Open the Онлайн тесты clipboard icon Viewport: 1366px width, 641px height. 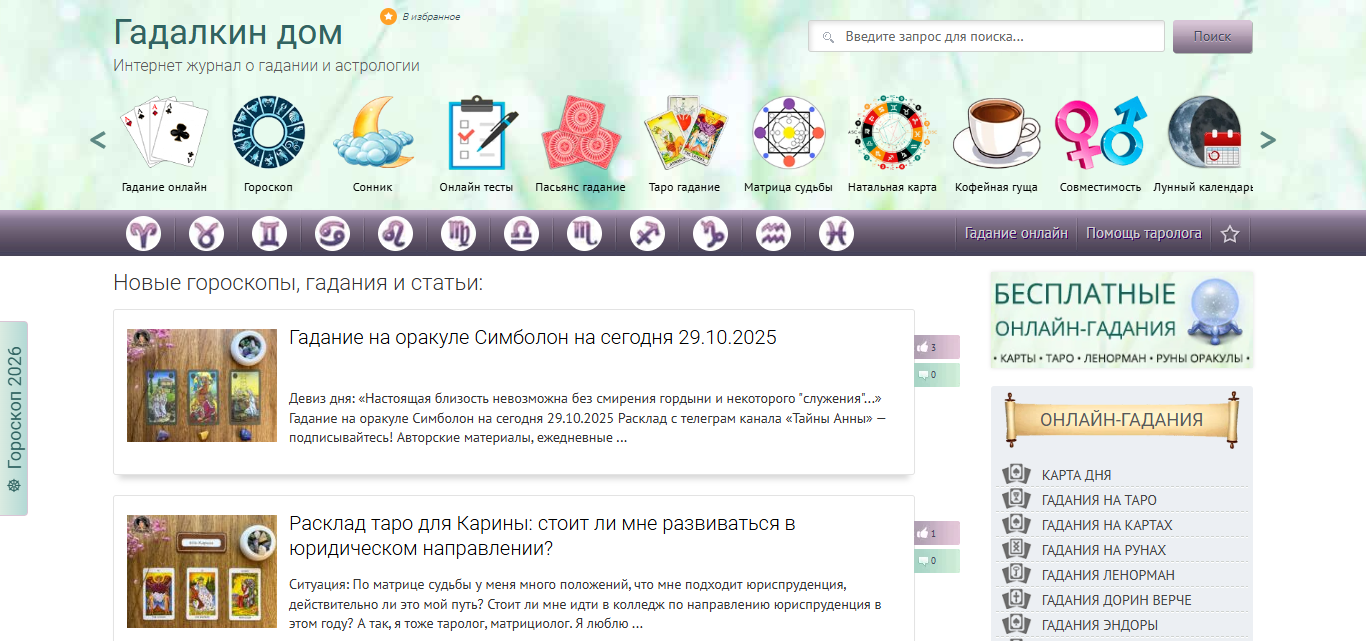pos(483,134)
